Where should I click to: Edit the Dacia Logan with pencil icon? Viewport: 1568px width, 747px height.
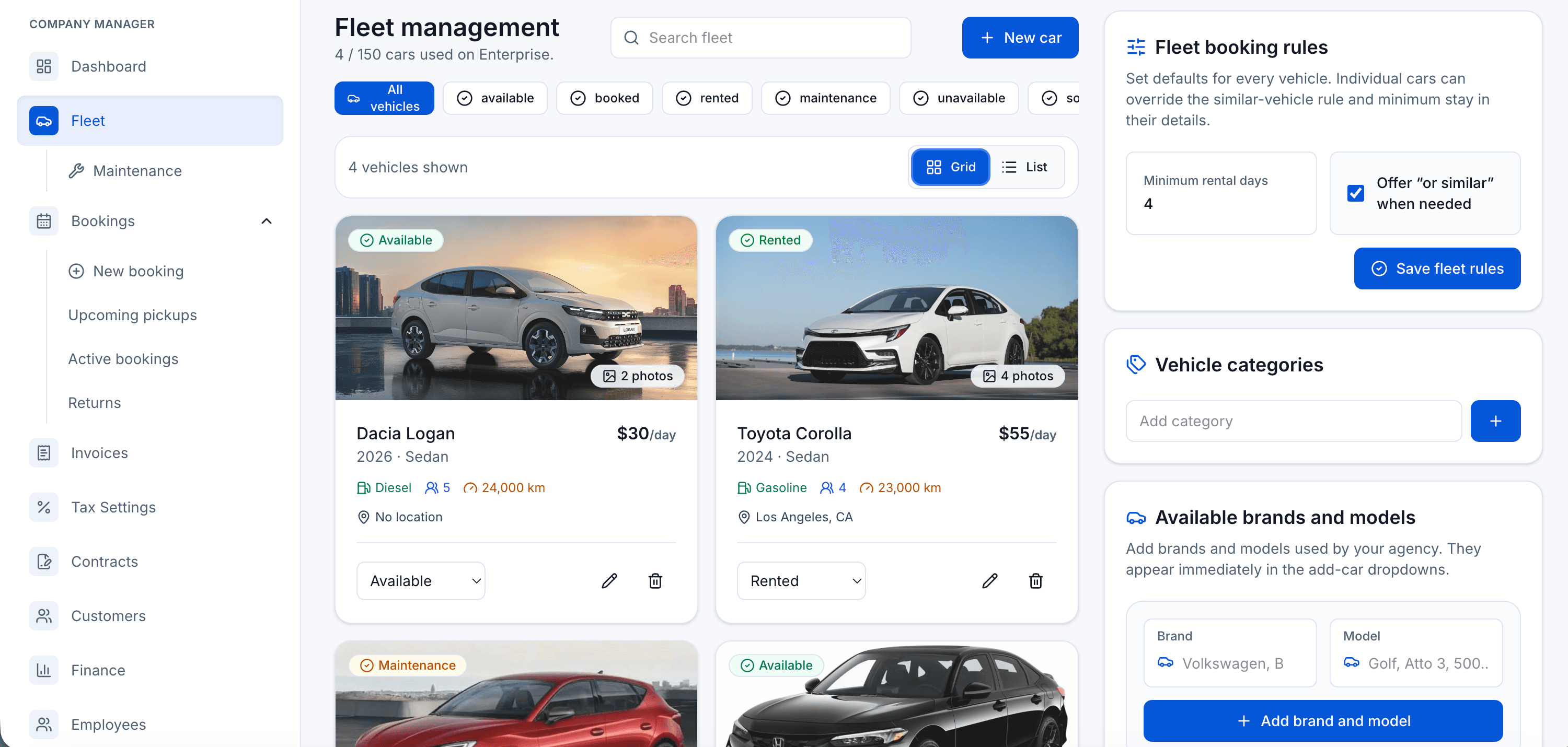pos(609,581)
